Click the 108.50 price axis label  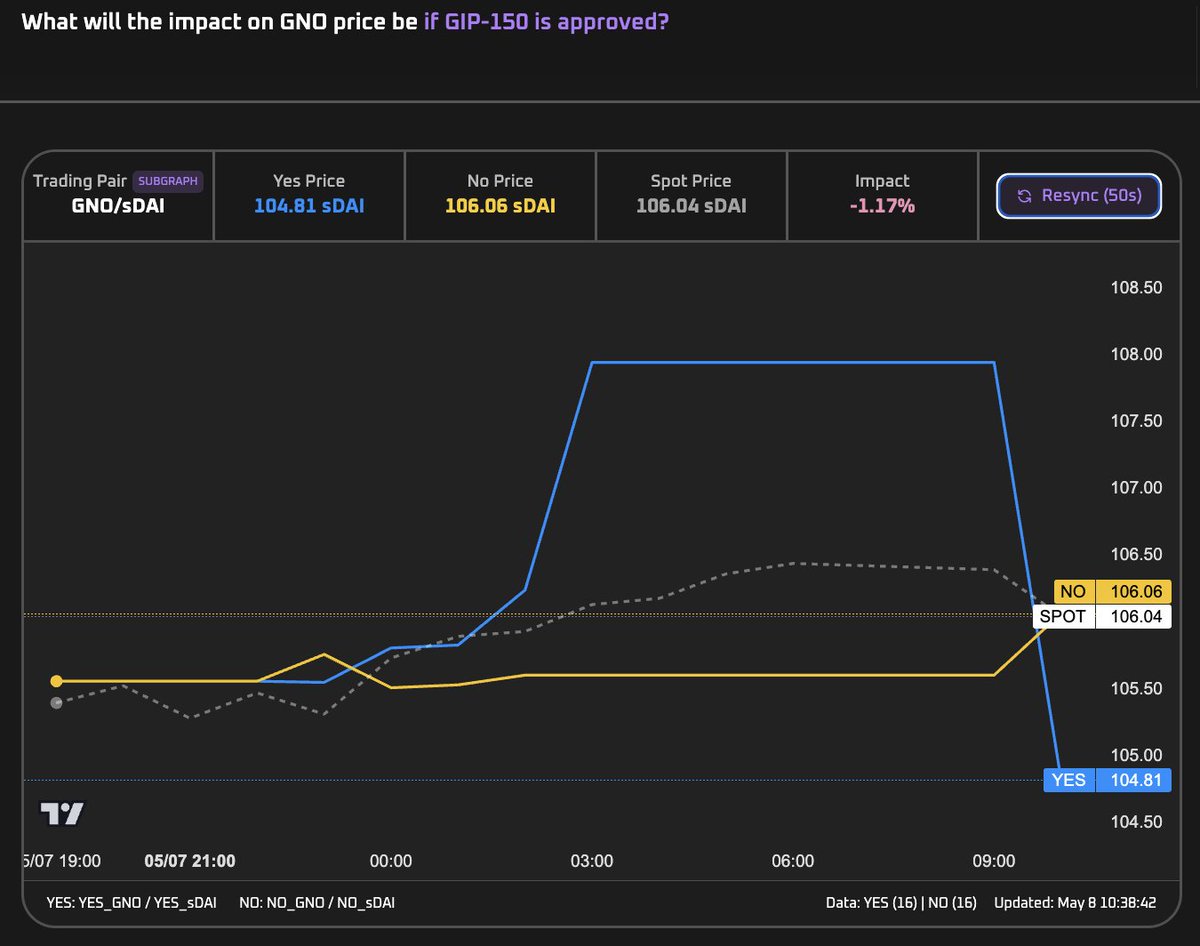point(1138,288)
